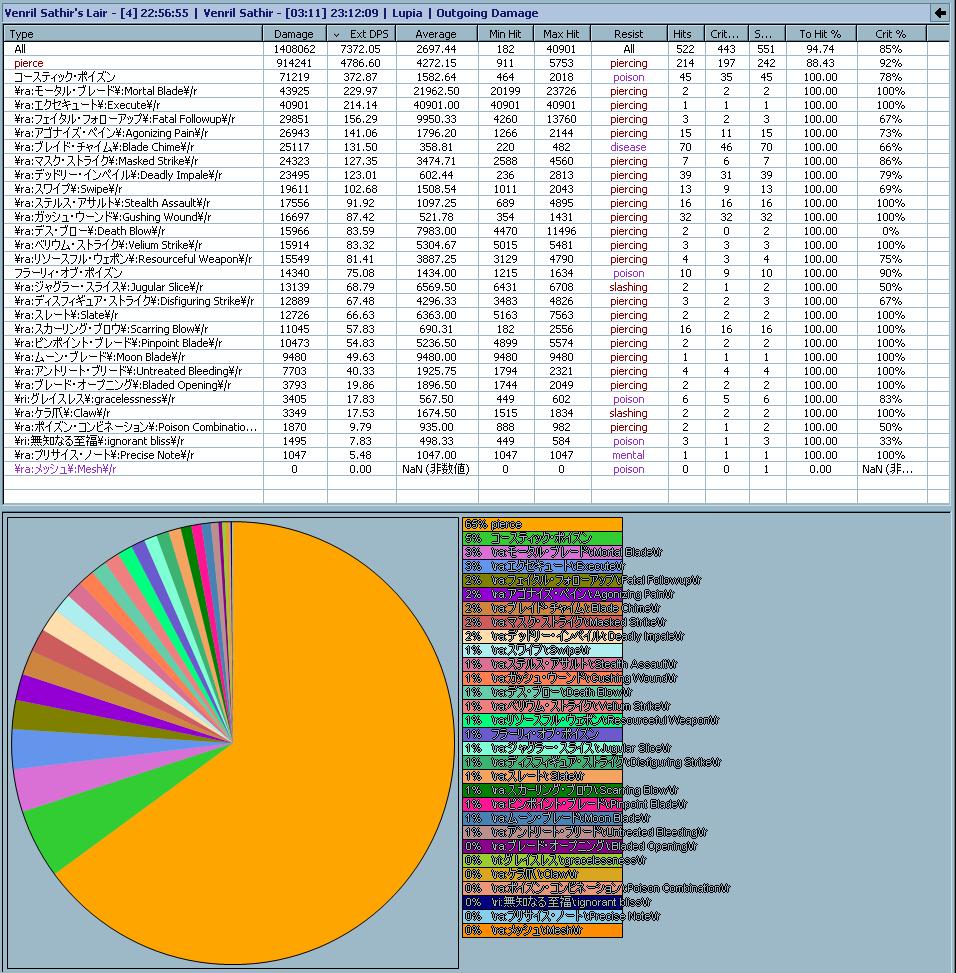Viewport: 956px width, 973px height.
Task: Select the ignorant bliss row
Action: point(476,441)
